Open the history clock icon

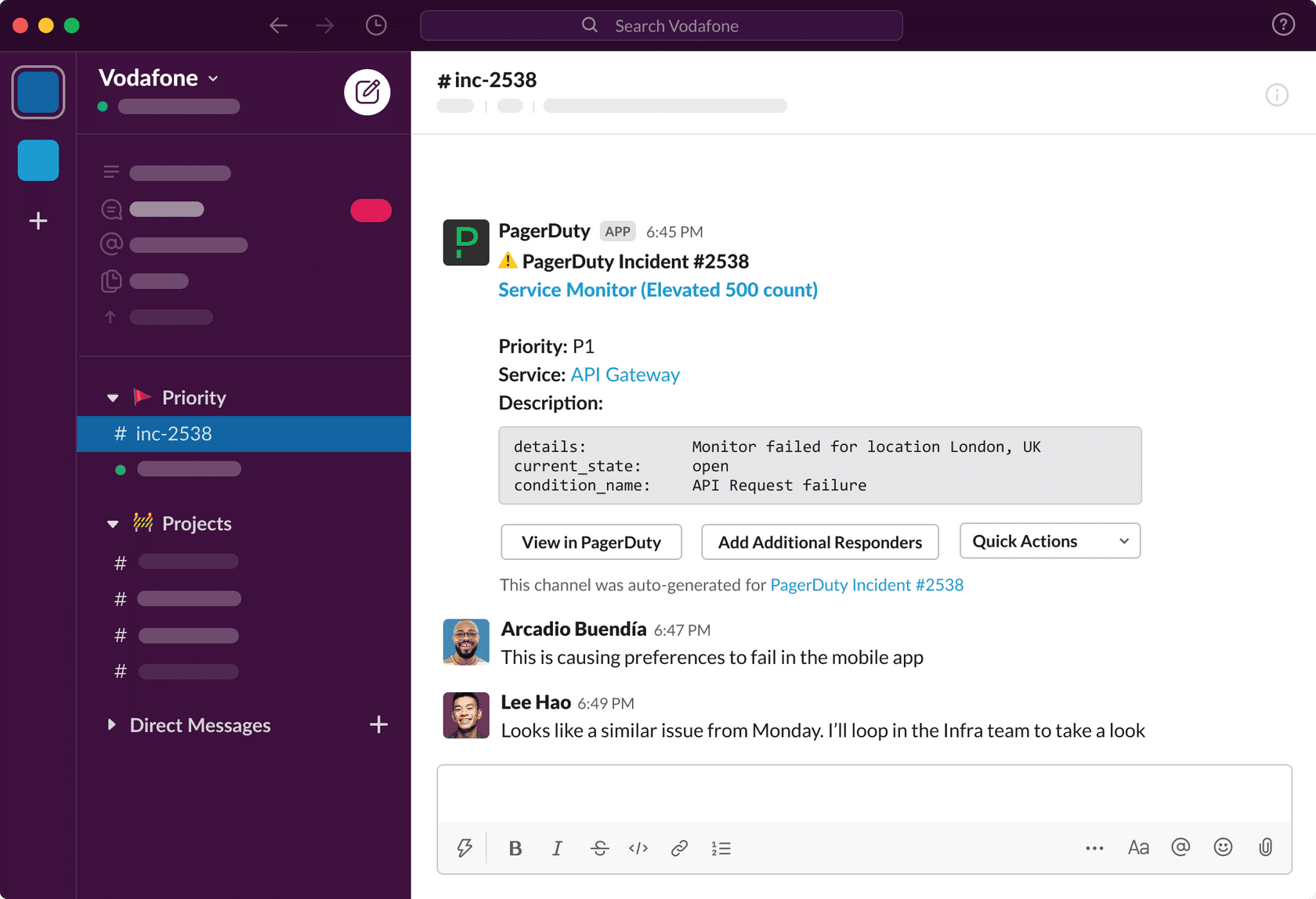pos(376,25)
